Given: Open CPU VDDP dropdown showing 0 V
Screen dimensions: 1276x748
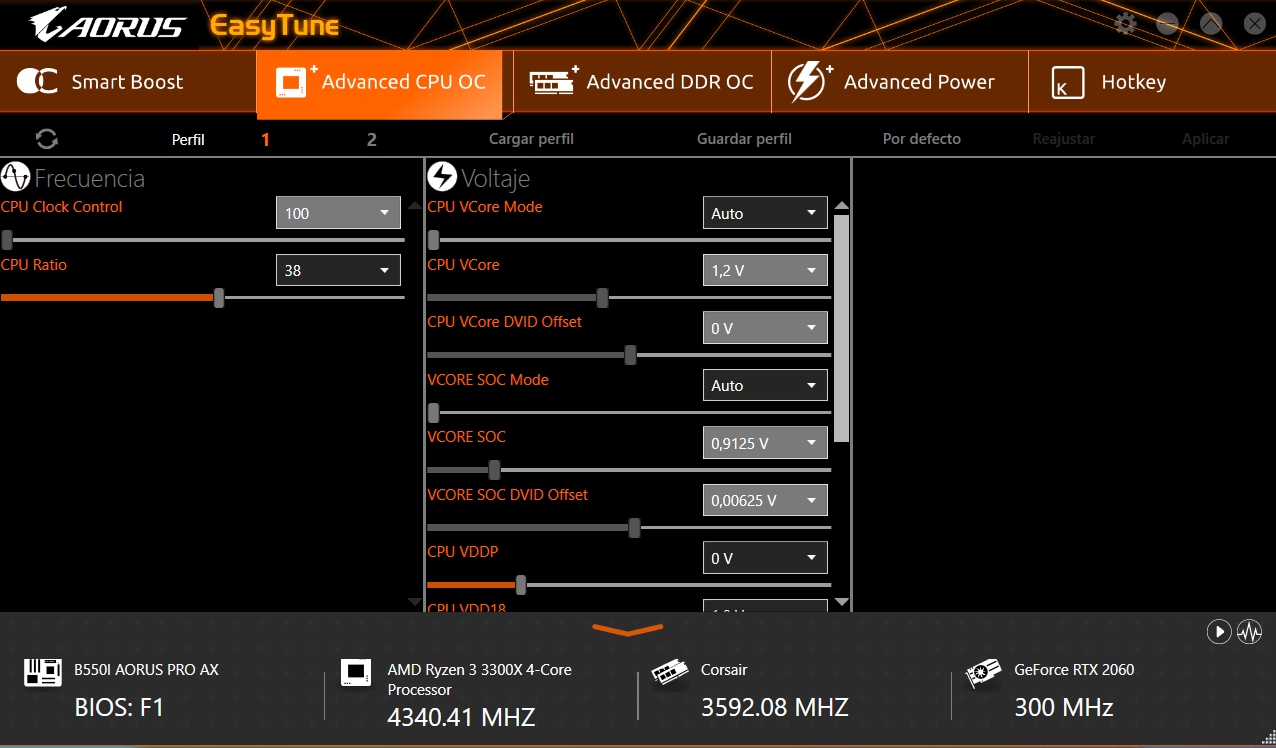Looking at the screenshot, I should (765, 558).
